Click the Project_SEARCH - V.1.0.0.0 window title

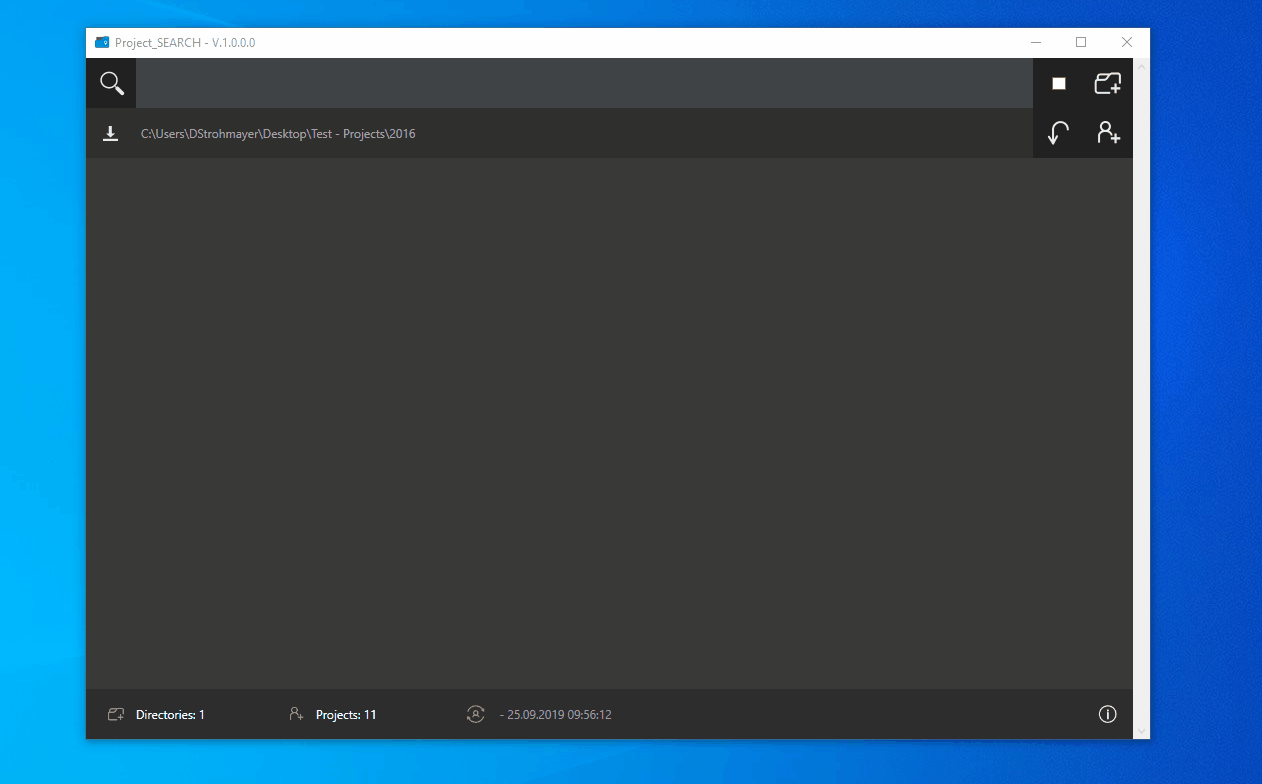coord(185,43)
